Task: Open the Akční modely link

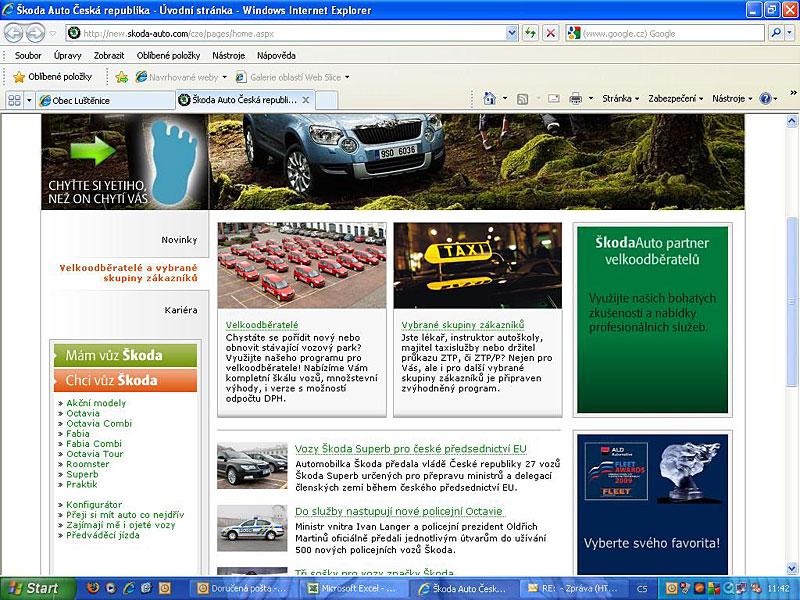Action: click(x=96, y=403)
